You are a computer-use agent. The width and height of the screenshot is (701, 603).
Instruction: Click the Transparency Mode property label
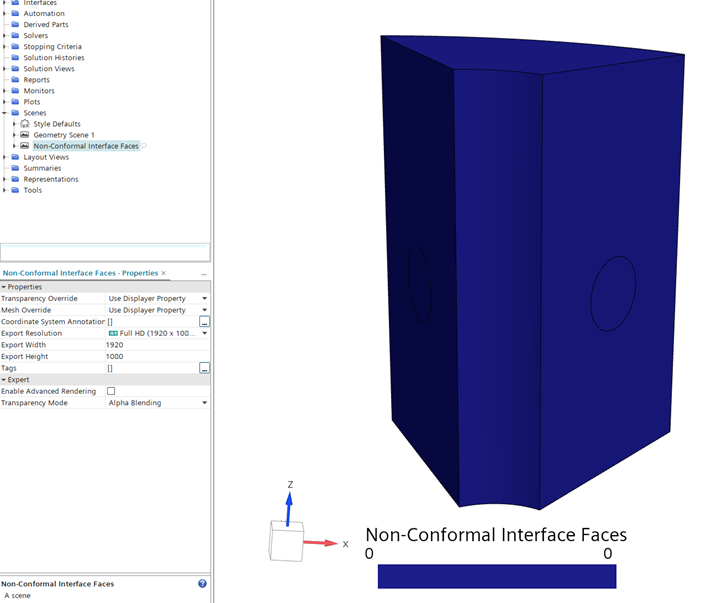(x=34, y=403)
